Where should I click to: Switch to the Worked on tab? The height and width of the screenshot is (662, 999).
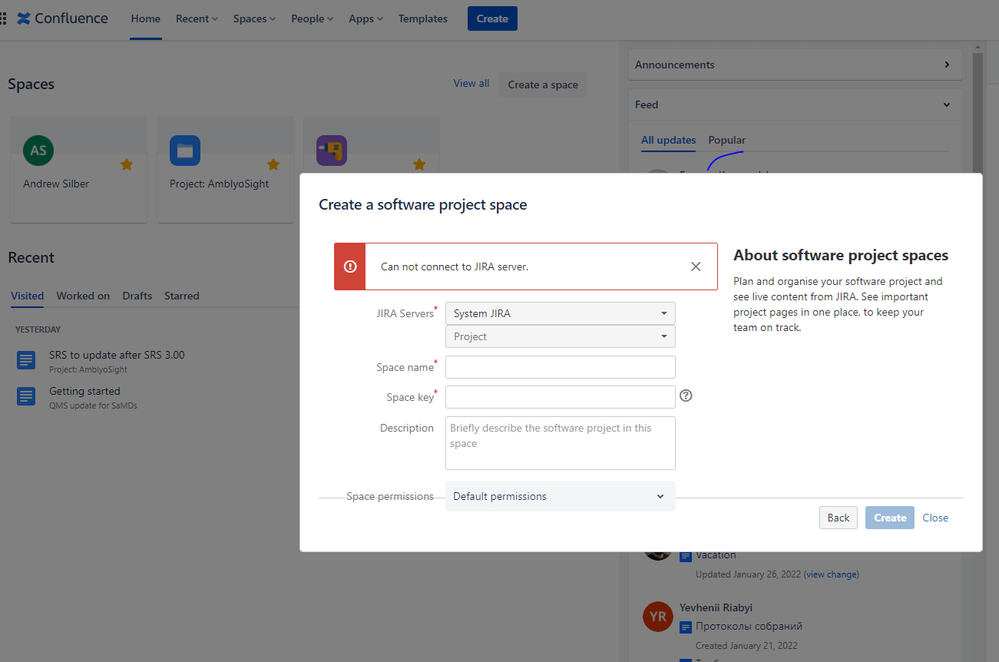click(83, 296)
